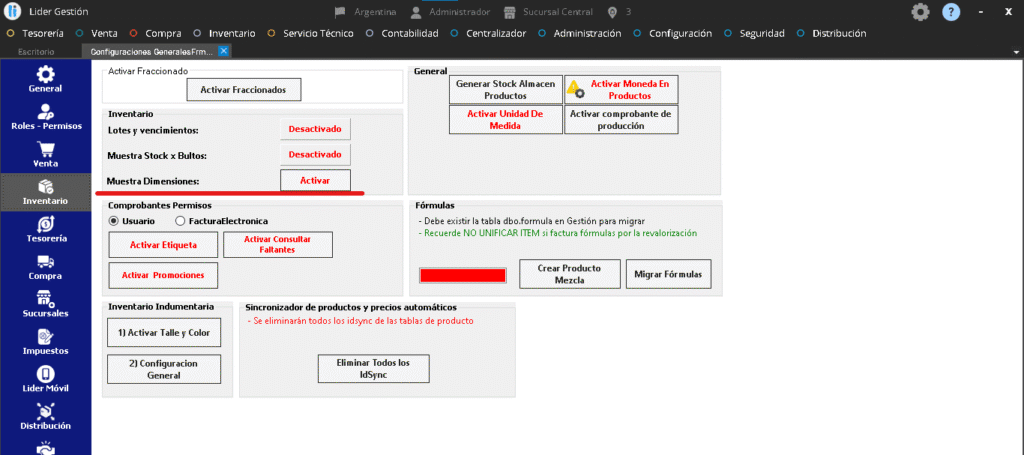Open the Impuestos sidebar section
The width and height of the screenshot is (1024, 455).
[45, 342]
